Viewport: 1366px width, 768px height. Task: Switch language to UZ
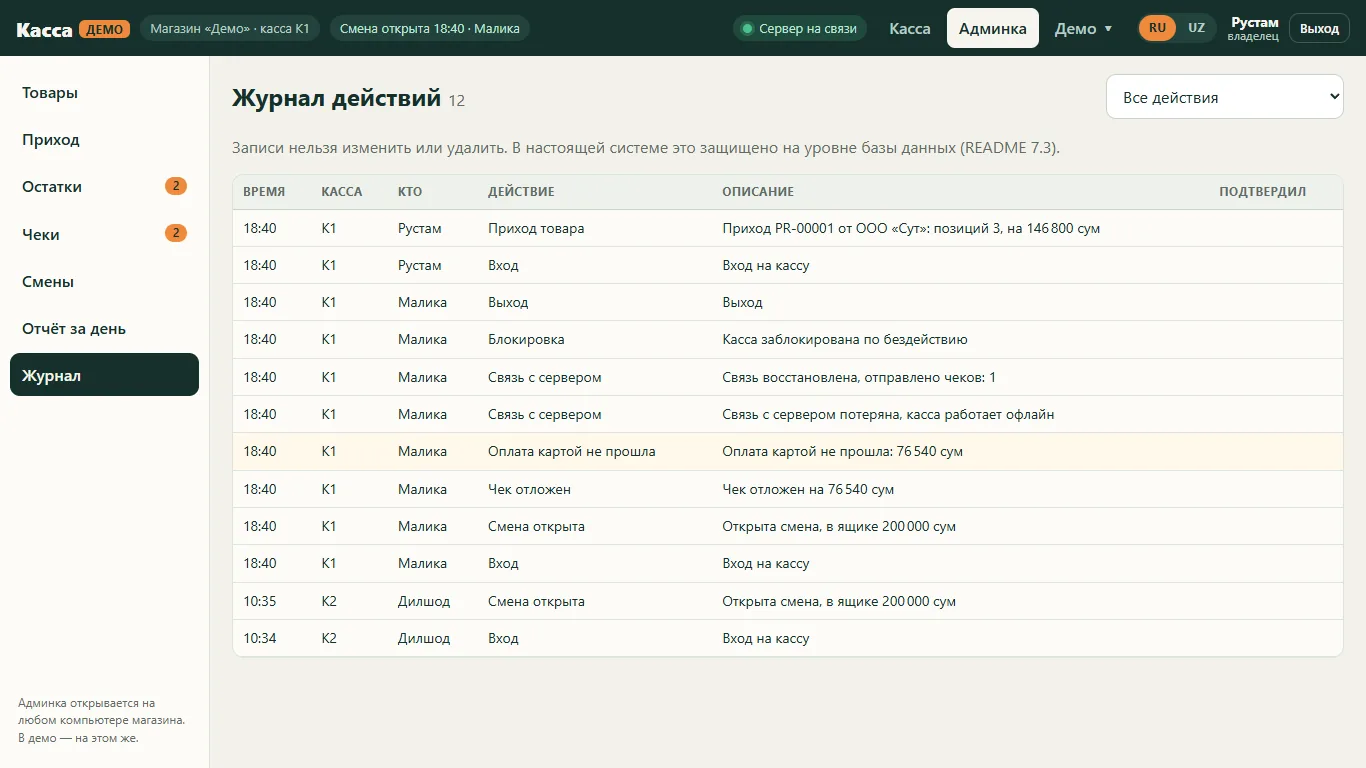(1196, 28)
